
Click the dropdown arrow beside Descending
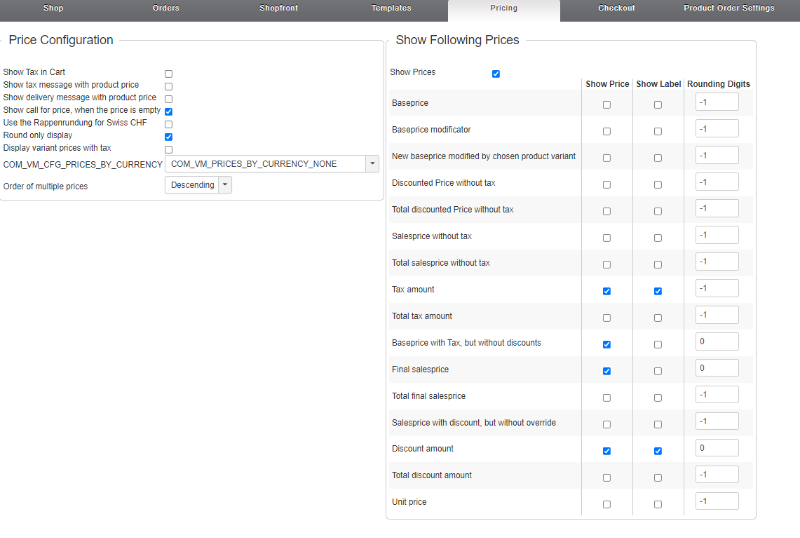(x=225, y=185)
